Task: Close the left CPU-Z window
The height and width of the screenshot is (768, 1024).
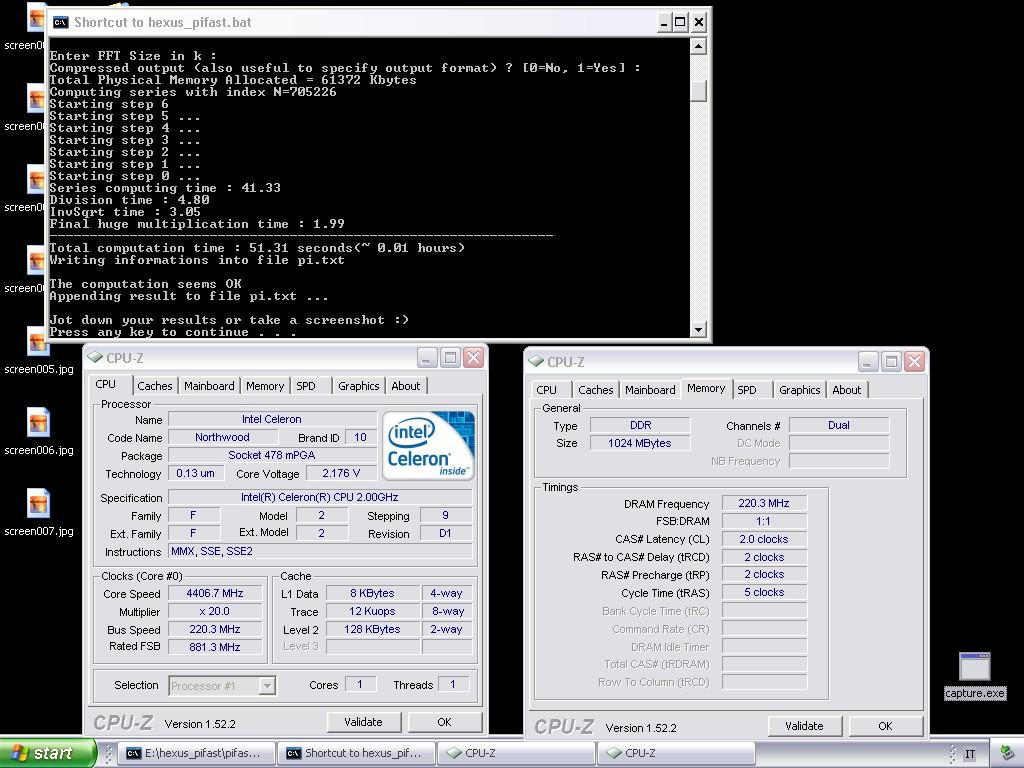Action: (x=473, y=358)
